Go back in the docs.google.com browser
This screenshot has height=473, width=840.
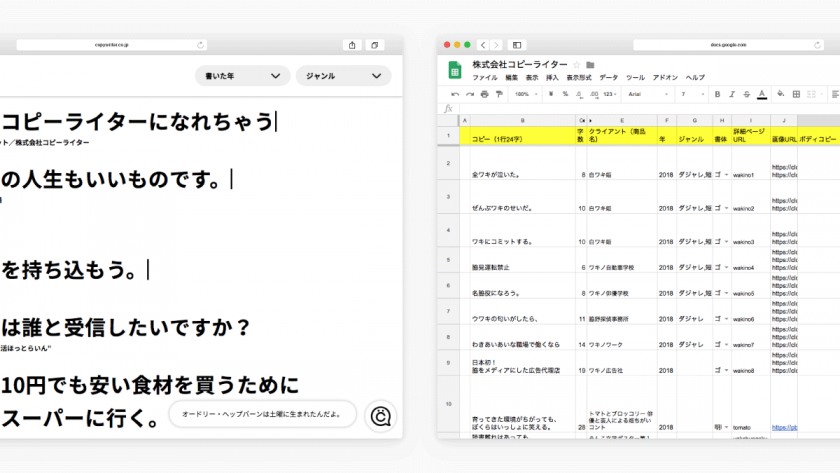tap(483, 45)
